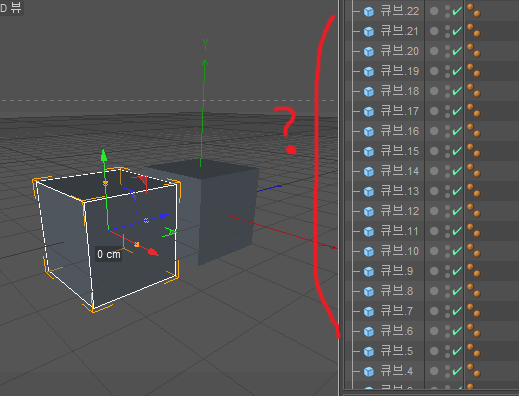
Task: Click the cube icon of 큐브.4
Action: [x=369, y=372]
